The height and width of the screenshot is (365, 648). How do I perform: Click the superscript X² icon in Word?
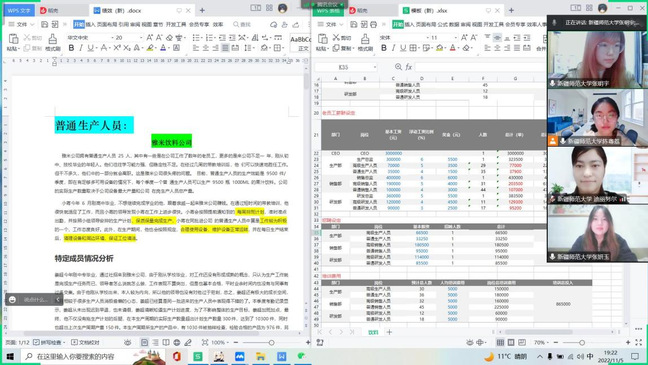pyautogui.click(x=117, y=48)
